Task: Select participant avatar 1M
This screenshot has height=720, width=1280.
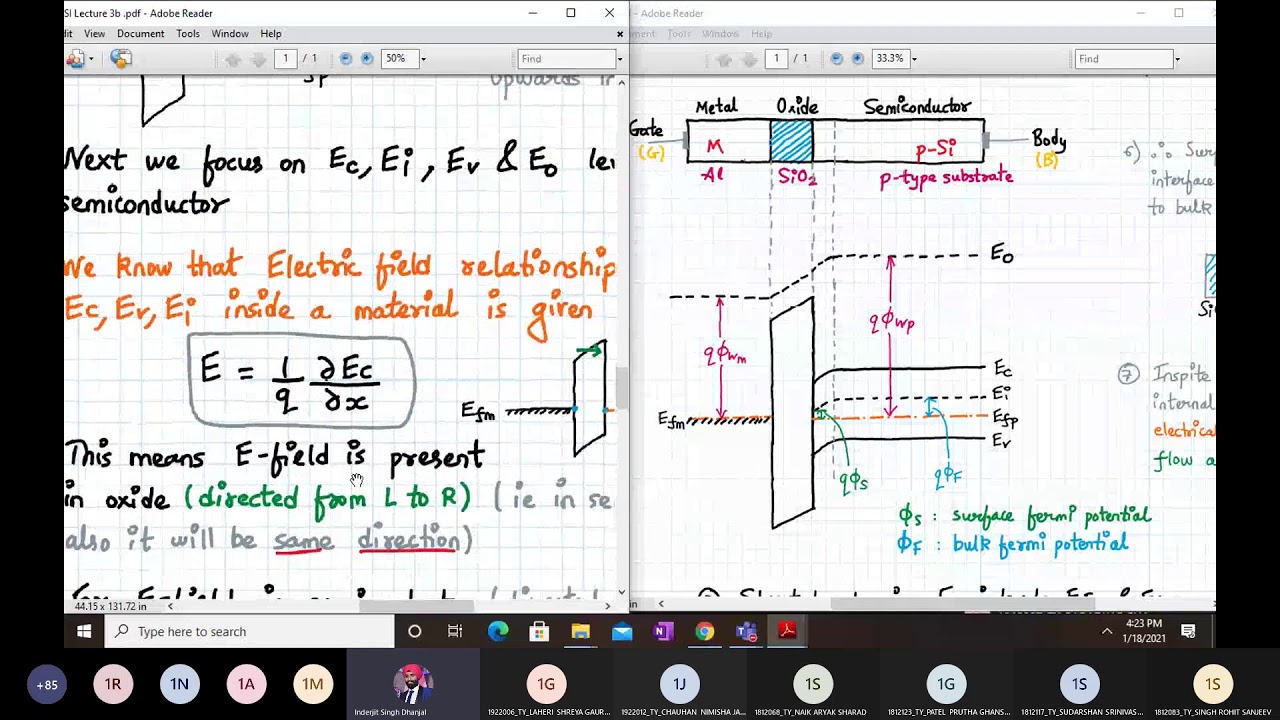Action: coord(313,685)
